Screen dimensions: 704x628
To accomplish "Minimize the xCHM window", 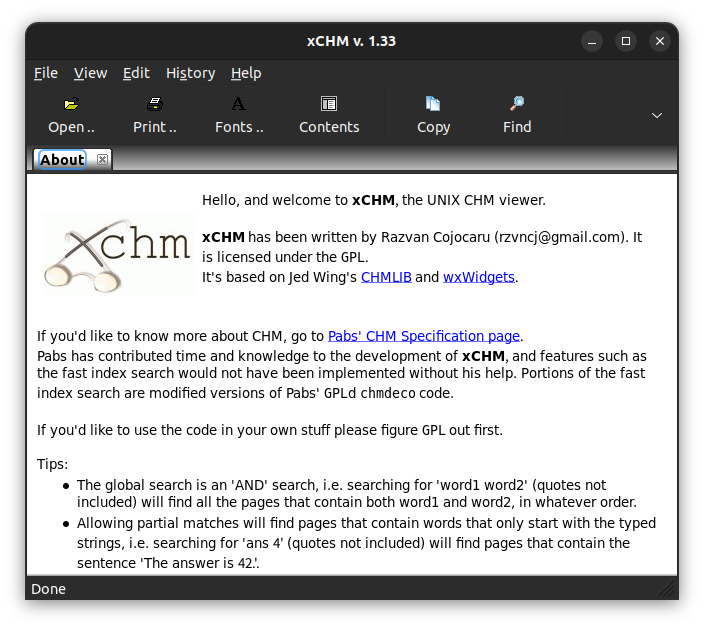I will point(592,41).
